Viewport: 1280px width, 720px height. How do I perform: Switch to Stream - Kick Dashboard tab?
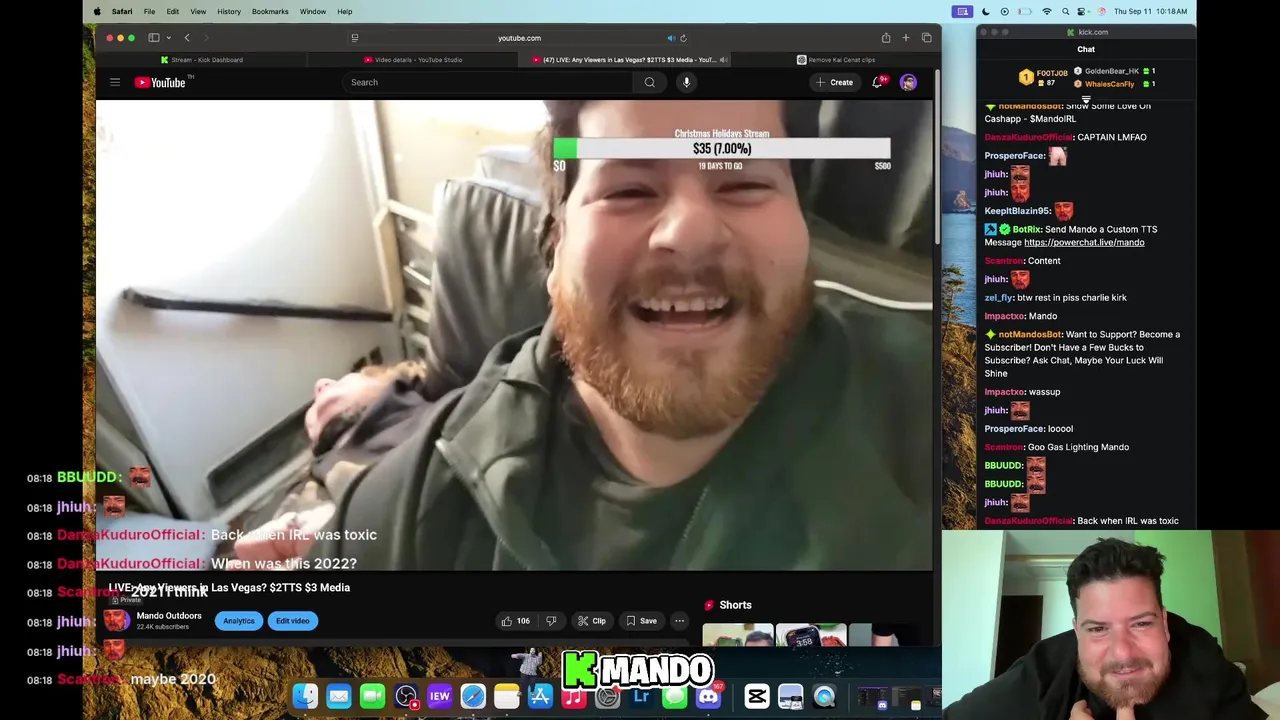201,60
